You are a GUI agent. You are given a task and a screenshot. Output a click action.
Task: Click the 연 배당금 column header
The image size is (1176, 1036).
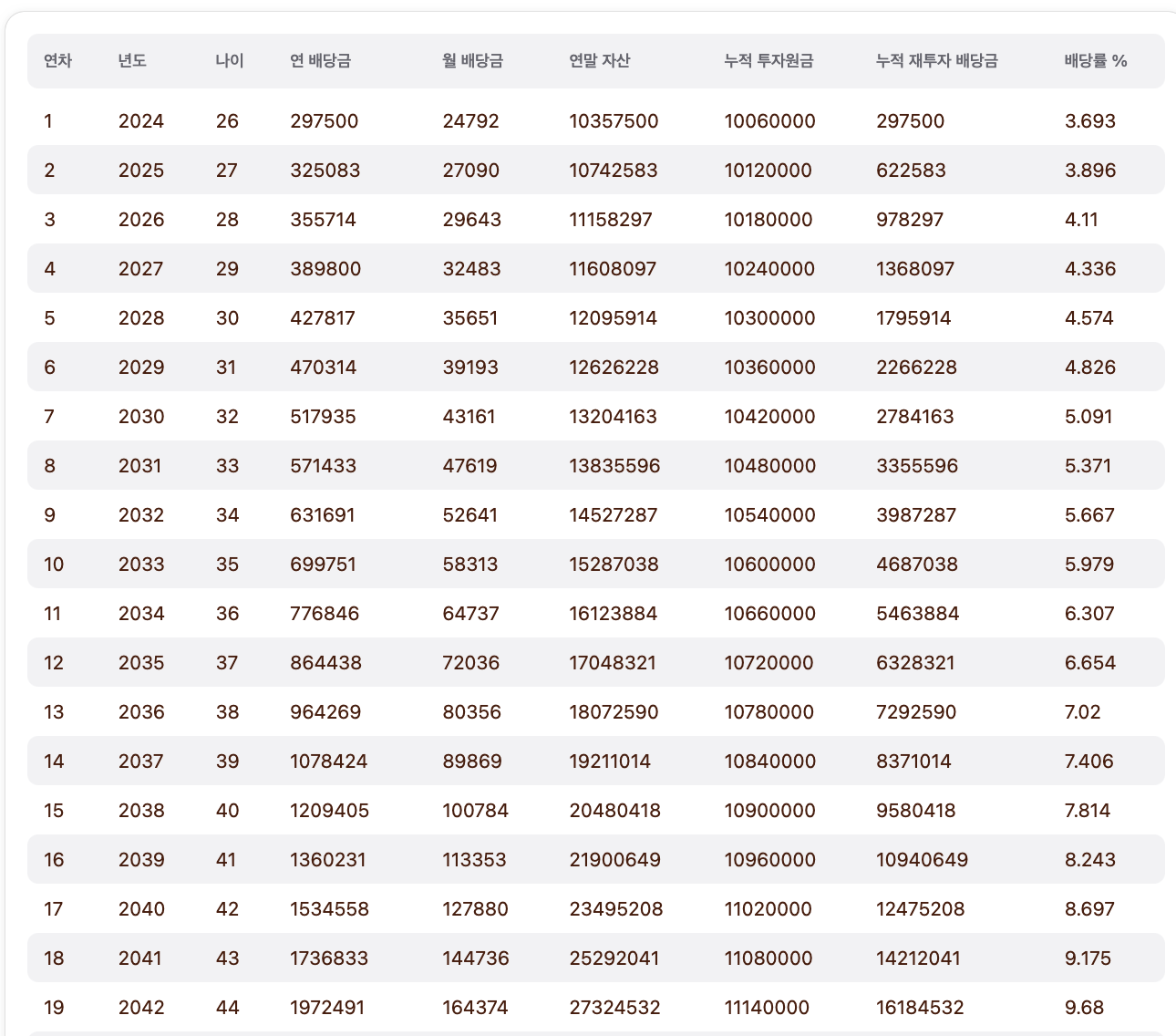[x=321, y=61]
